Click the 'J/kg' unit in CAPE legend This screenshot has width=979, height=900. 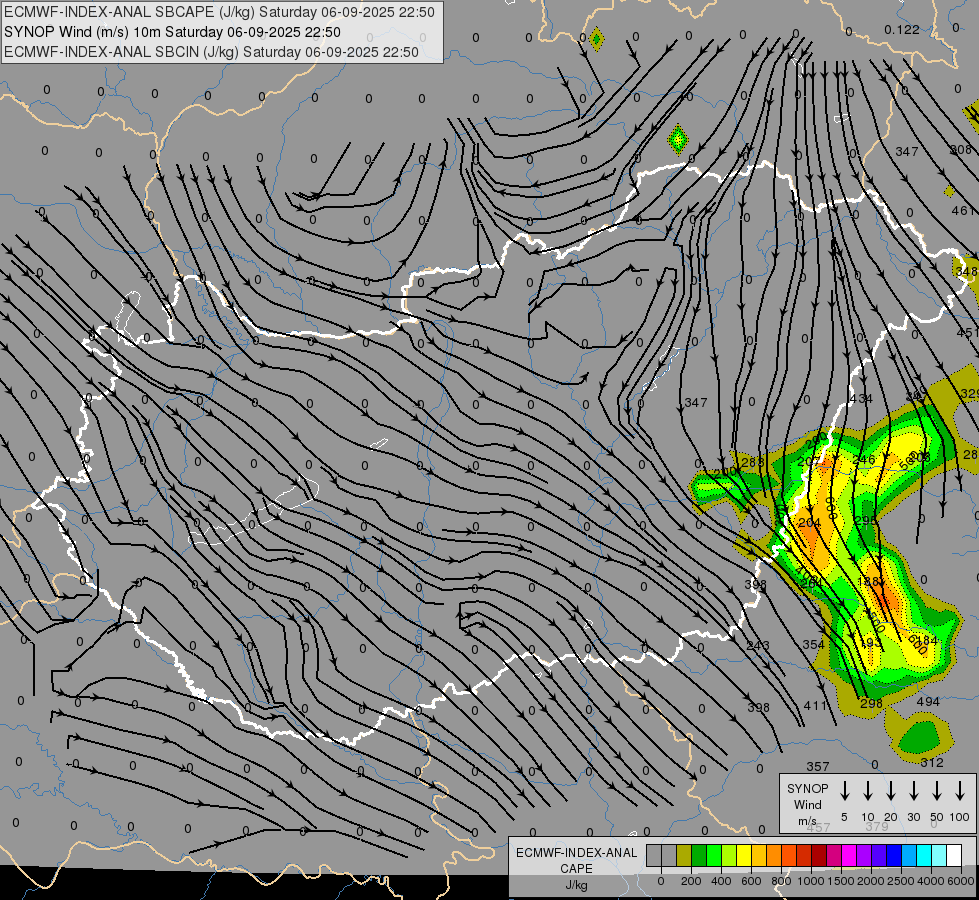tap(576, 885)
